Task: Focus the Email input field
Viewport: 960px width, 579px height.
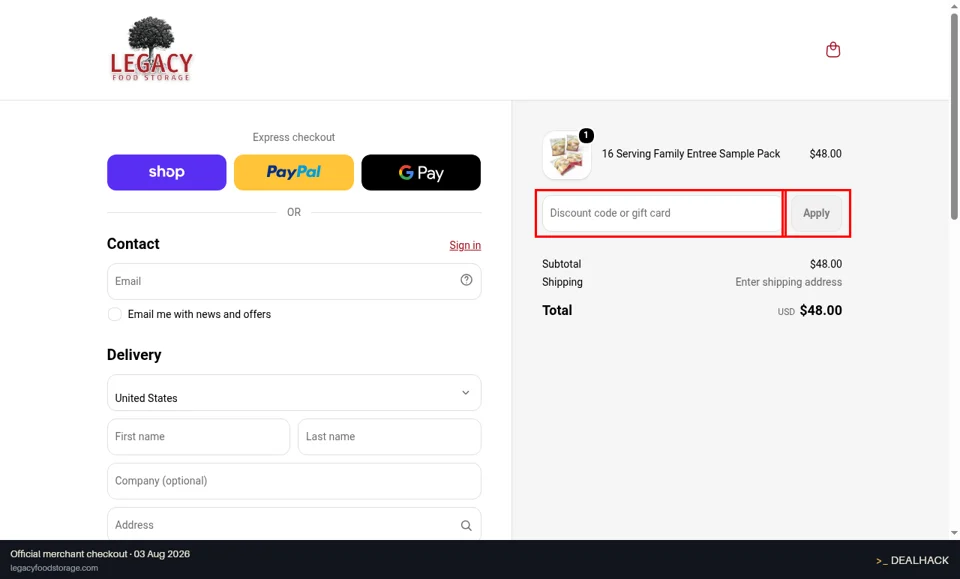Action: click(x=294, y=282)
